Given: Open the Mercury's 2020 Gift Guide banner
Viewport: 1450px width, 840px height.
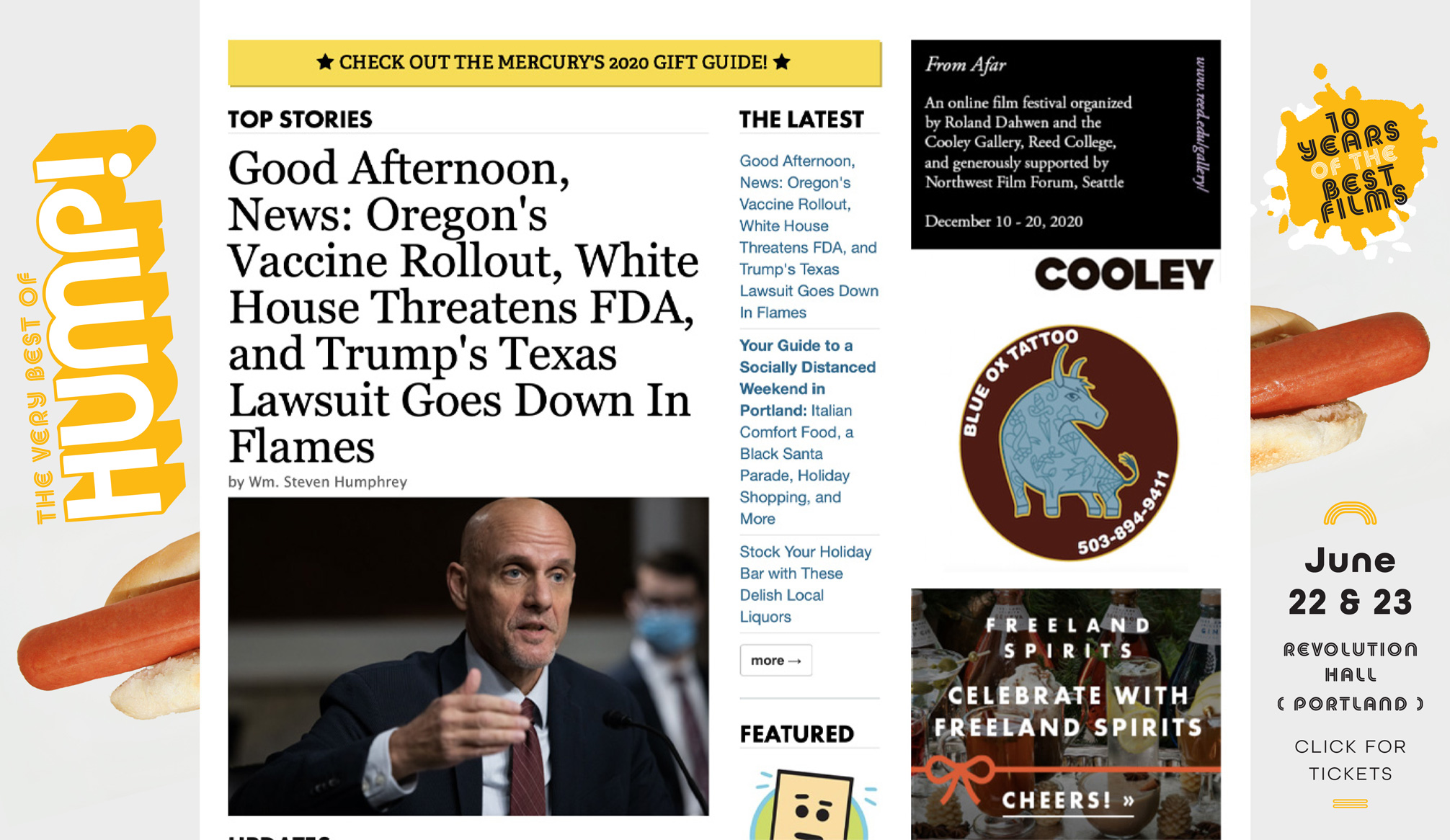Looking at the screenshot, I should 554,63.
